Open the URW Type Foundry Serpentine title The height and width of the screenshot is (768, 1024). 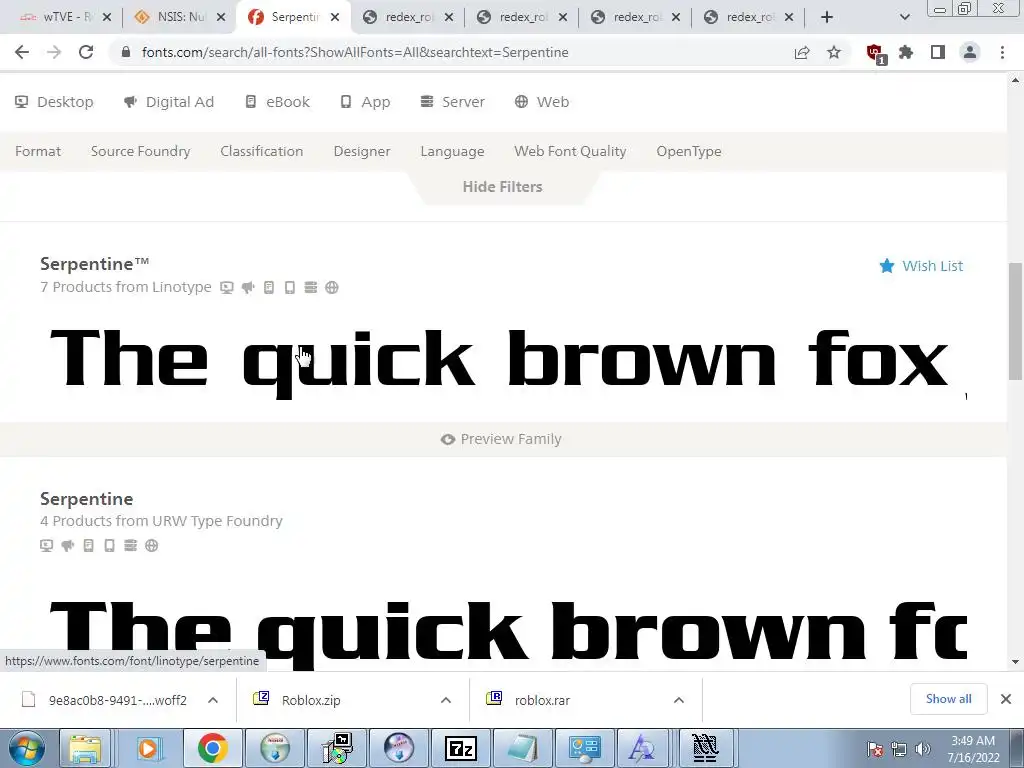(x=86, y=499)
